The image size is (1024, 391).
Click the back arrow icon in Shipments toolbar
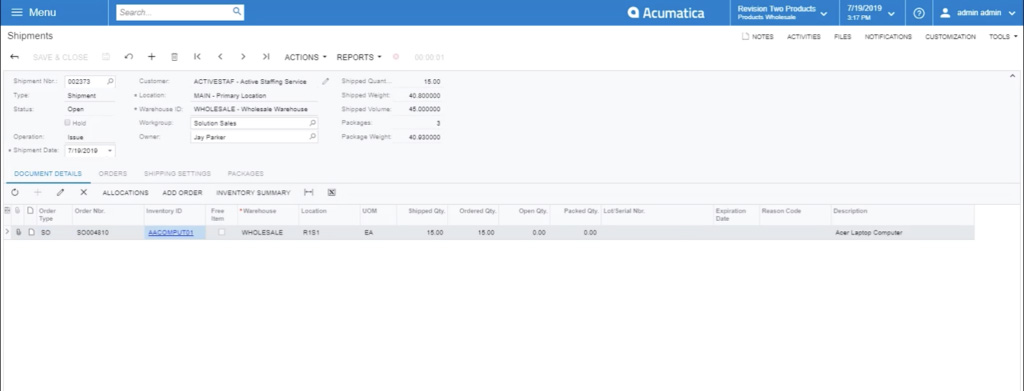click(x=14, y=57)
